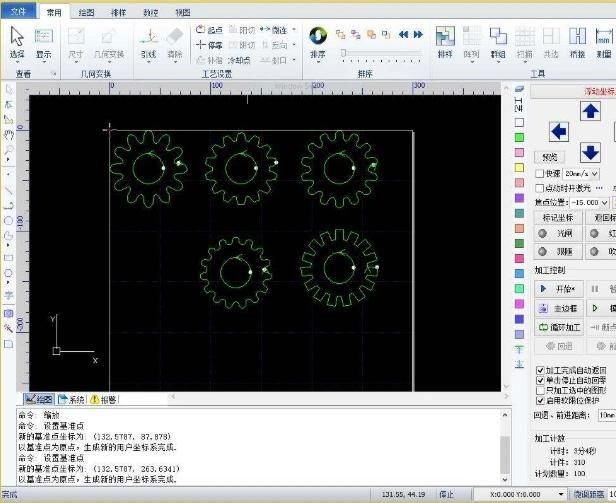
Task: Toggle the 快速 (Fast) checkbox
Action: pyautogui.click(x=541, y=173)
